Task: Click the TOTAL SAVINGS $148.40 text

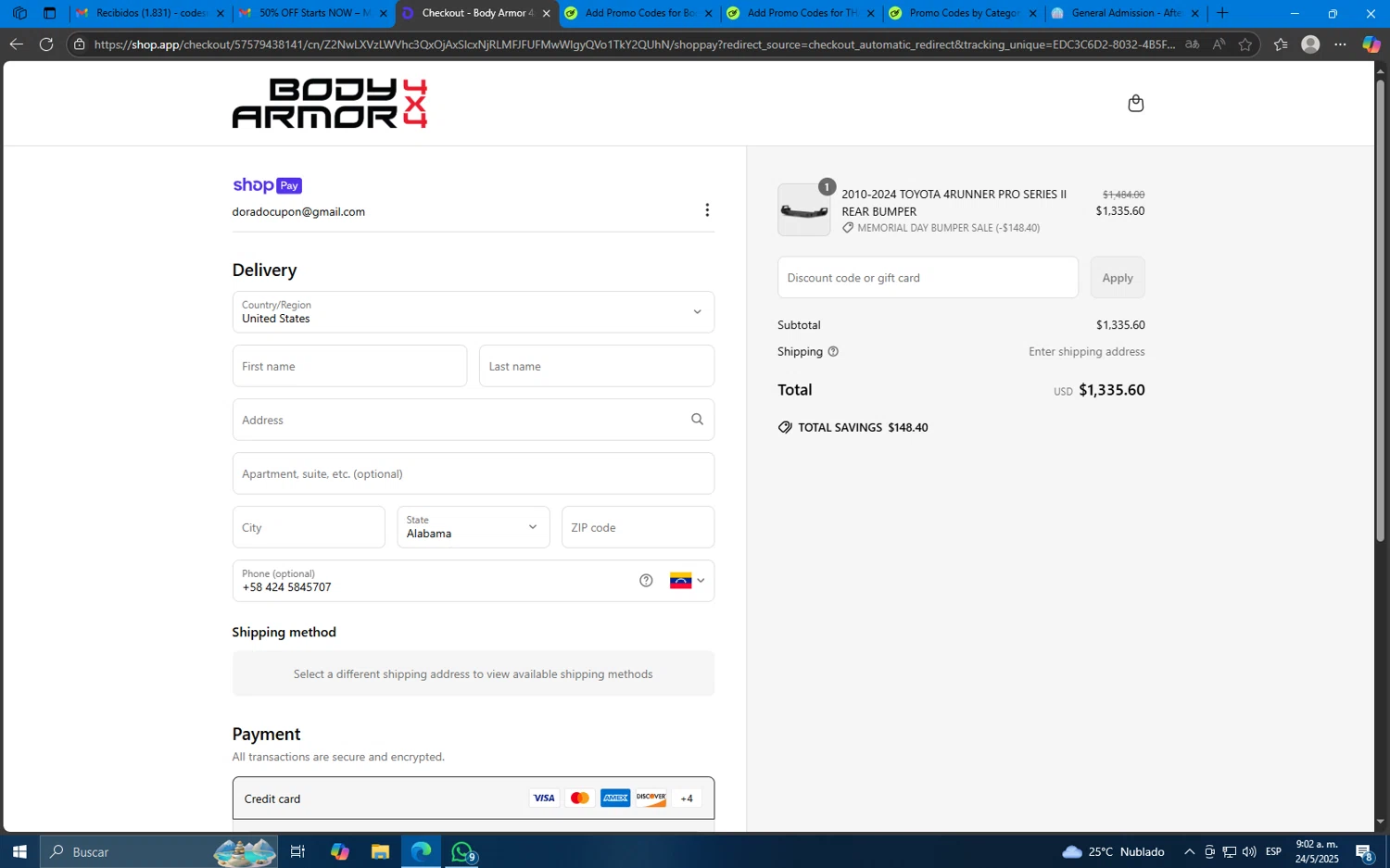Action: [x=863, y=428]
